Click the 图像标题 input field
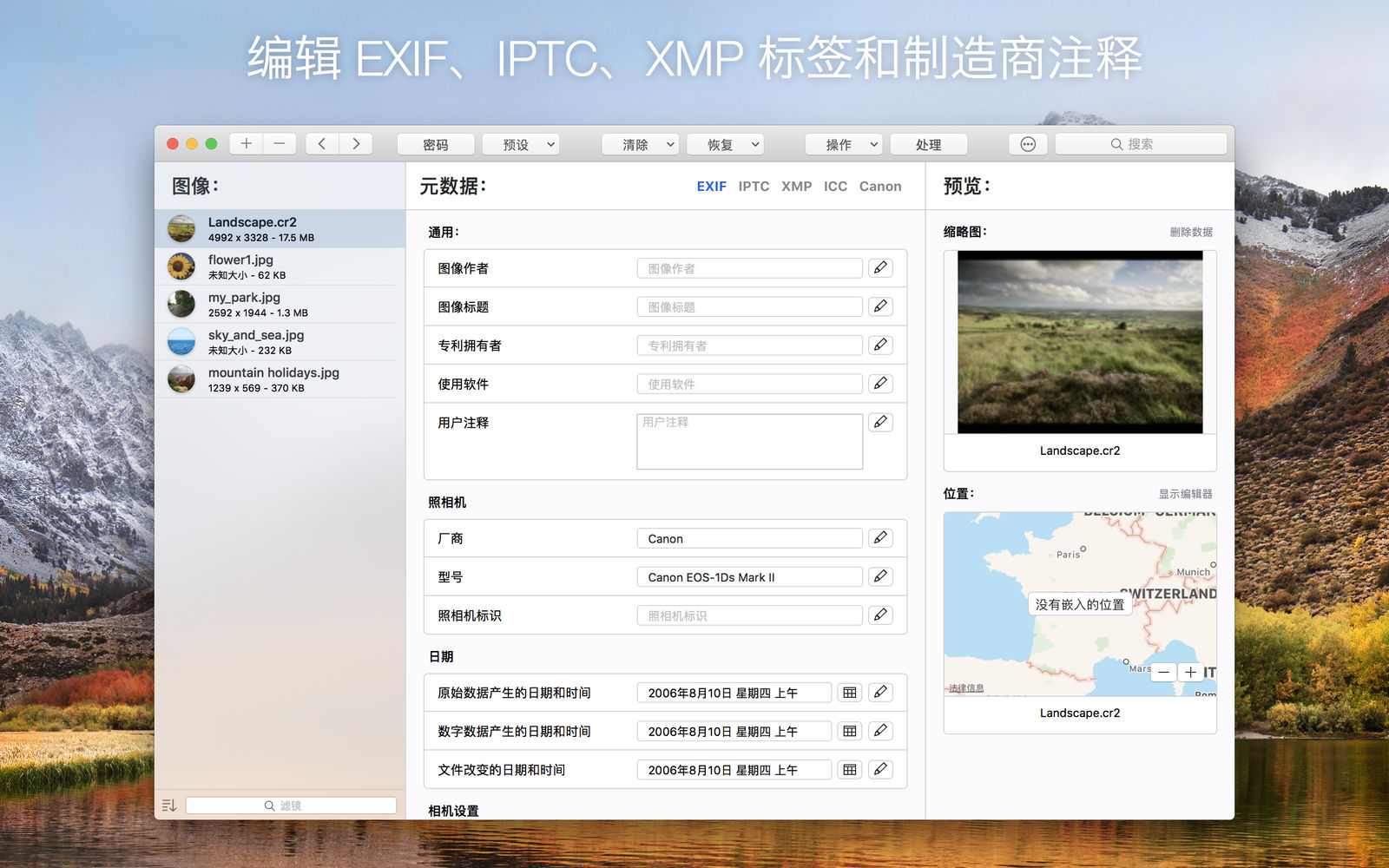The height and width of the screenshot is (868, 1389). pyautogui.click(x=749, y=306)
